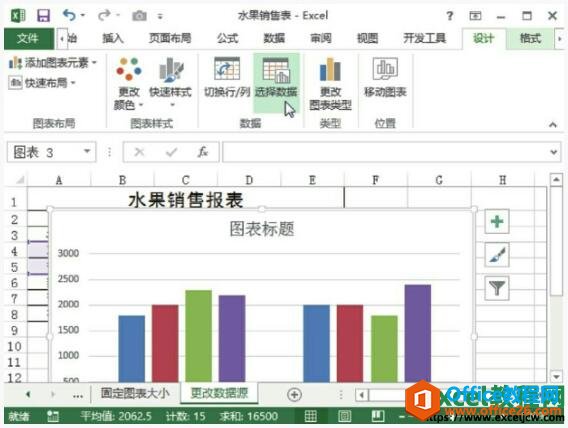Click 更改图表类型 button
Screen dimensions: 568x428
click(x=330, y=83)
